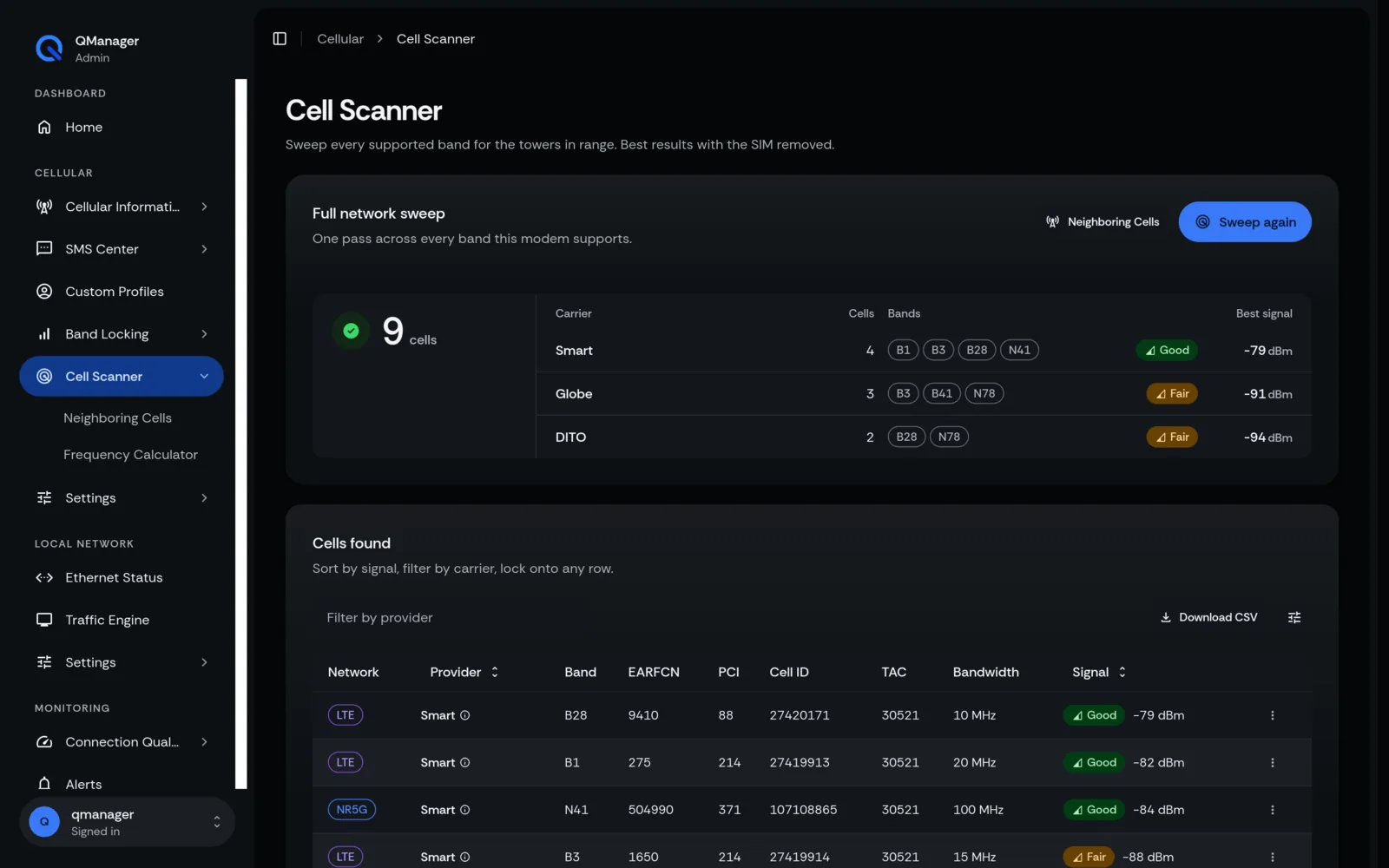Click the Cellular breadcrumb link
Screen dimensions: 1389x868
(x=340, y=39)
